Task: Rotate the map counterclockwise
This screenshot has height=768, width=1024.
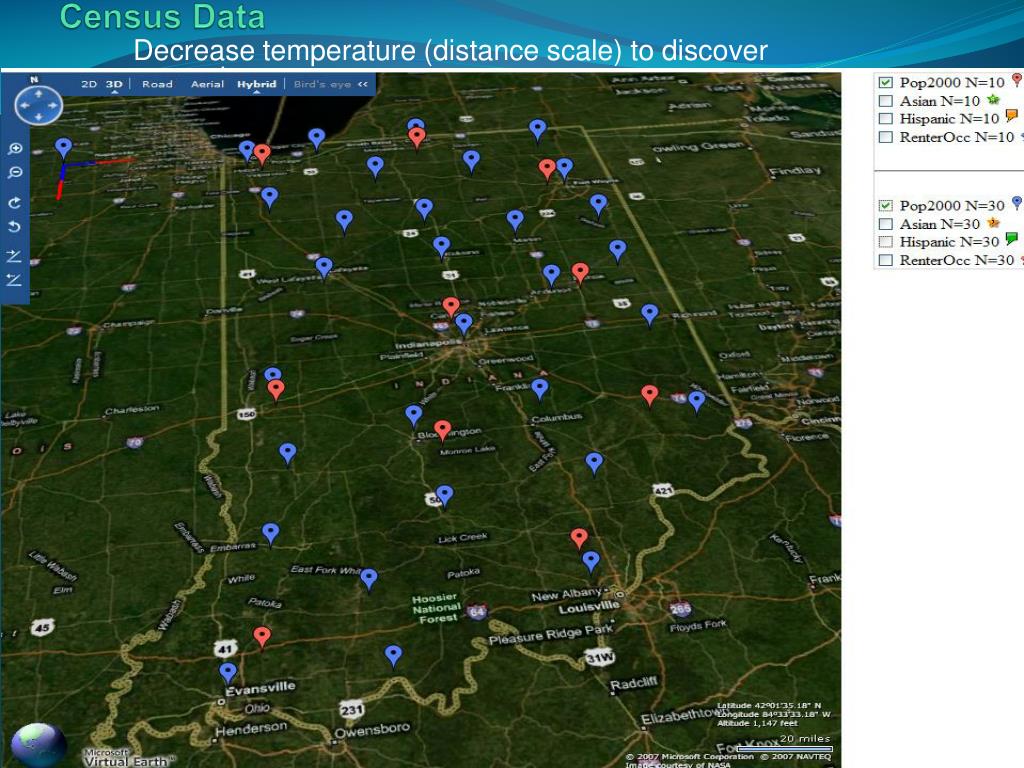Action: point(15,226)
